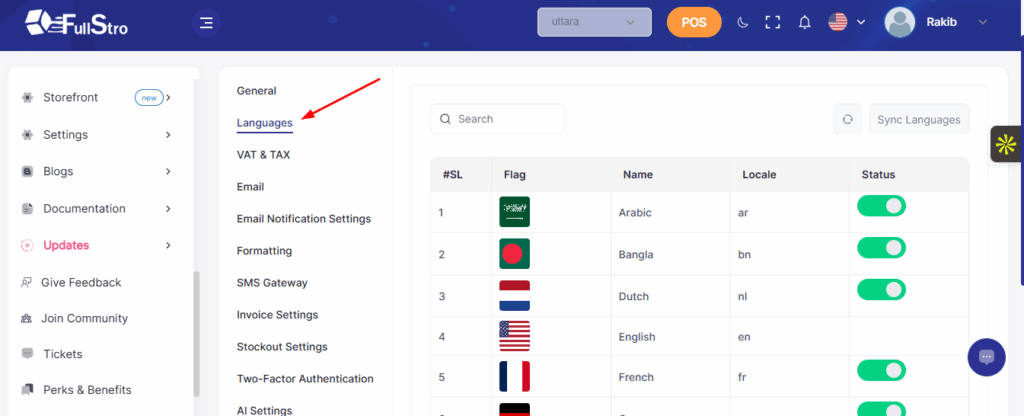
Task: Click the hamburger menu icon
Action: [x=206, y=22]
